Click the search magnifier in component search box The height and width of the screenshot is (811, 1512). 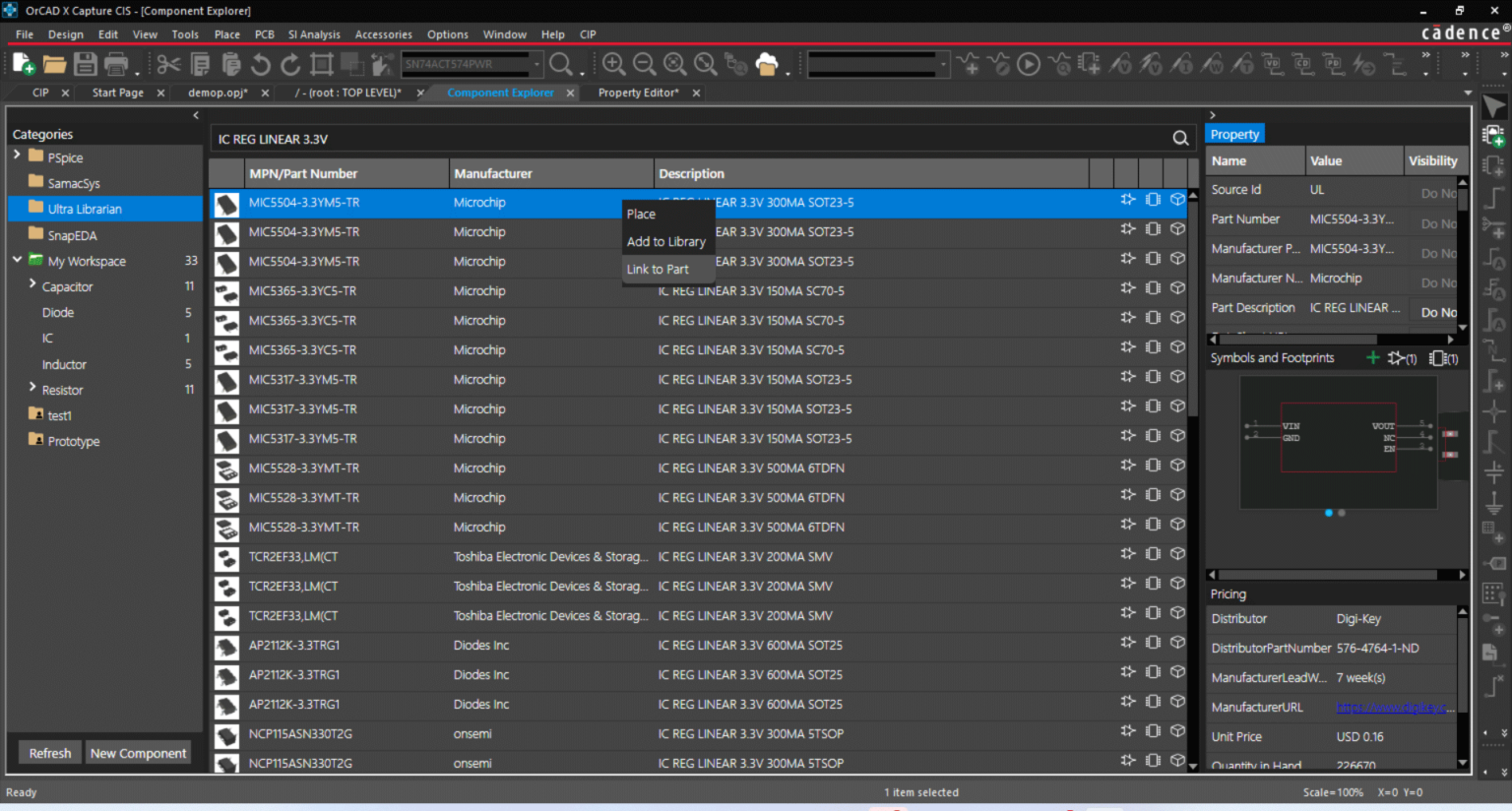1180,139
